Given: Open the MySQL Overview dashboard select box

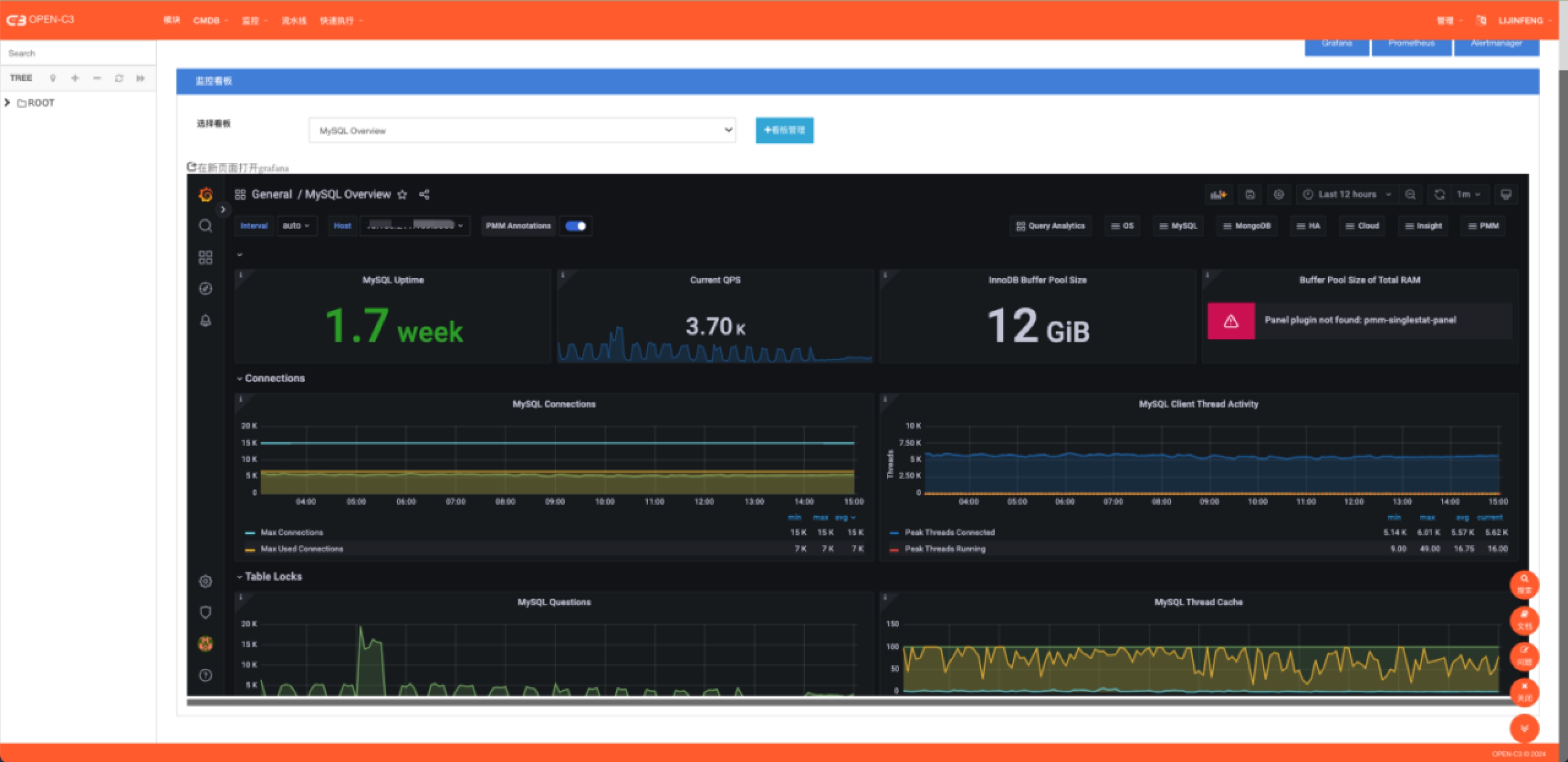Looking at the screenshot, I should pos(522,130).
